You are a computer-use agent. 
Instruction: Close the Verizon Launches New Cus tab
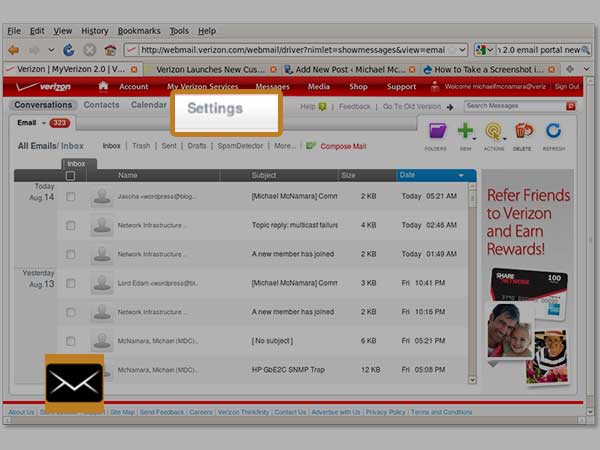click(273, 69)
